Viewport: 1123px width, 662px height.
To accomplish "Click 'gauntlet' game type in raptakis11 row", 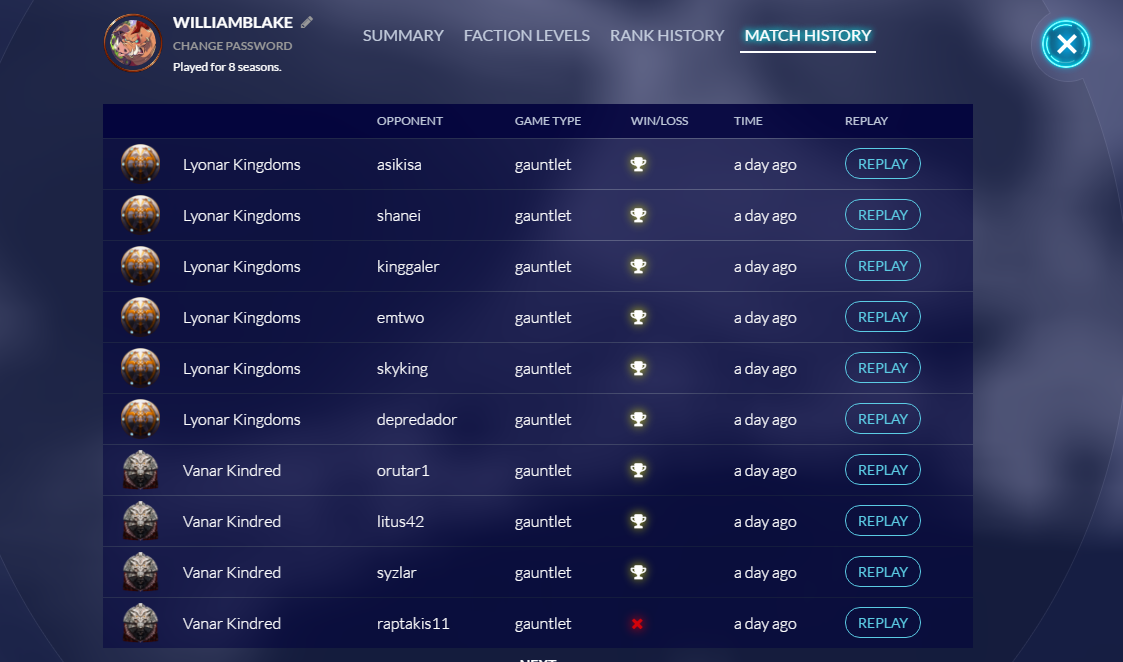I will click(543, 624).
